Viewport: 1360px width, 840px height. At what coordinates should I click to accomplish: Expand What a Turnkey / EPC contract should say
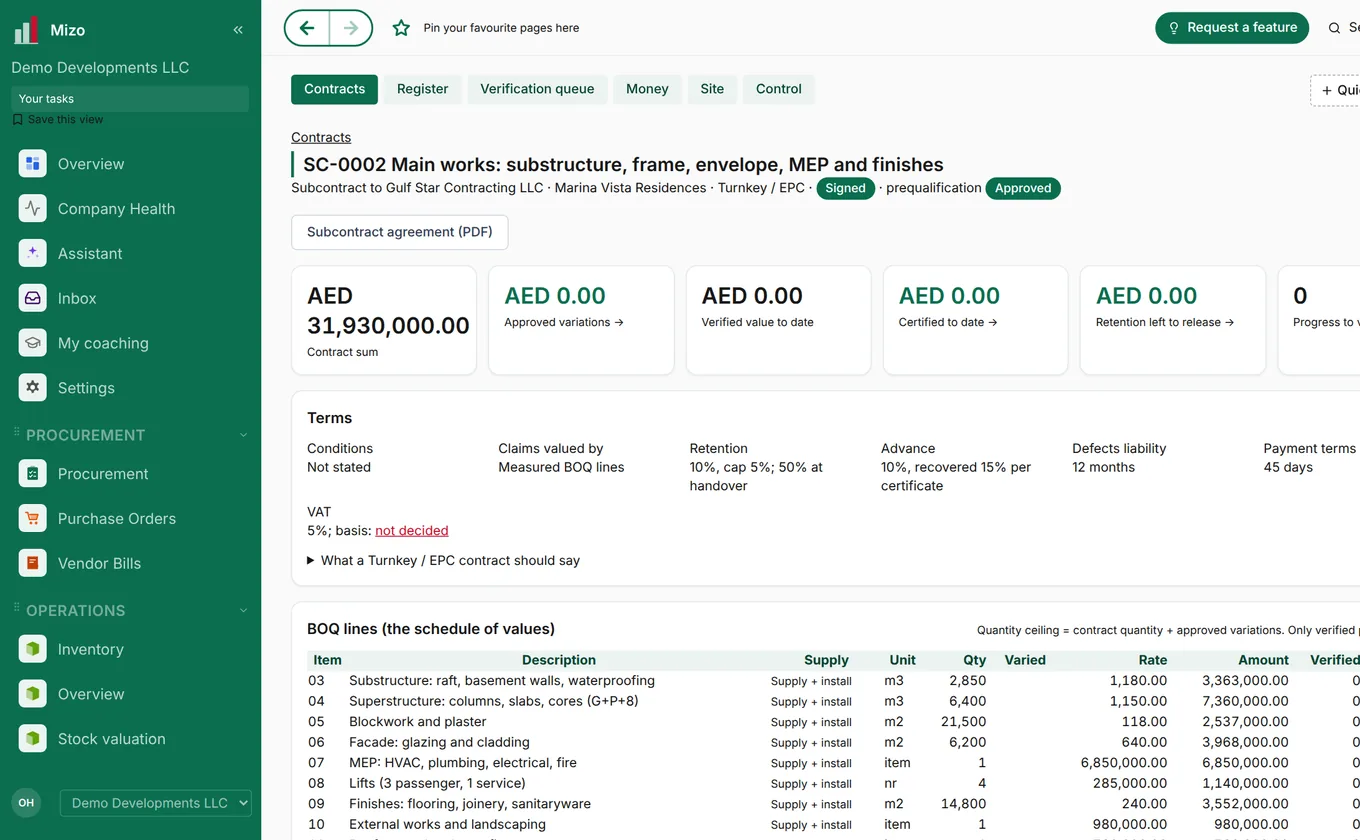[x=443, y=561]
